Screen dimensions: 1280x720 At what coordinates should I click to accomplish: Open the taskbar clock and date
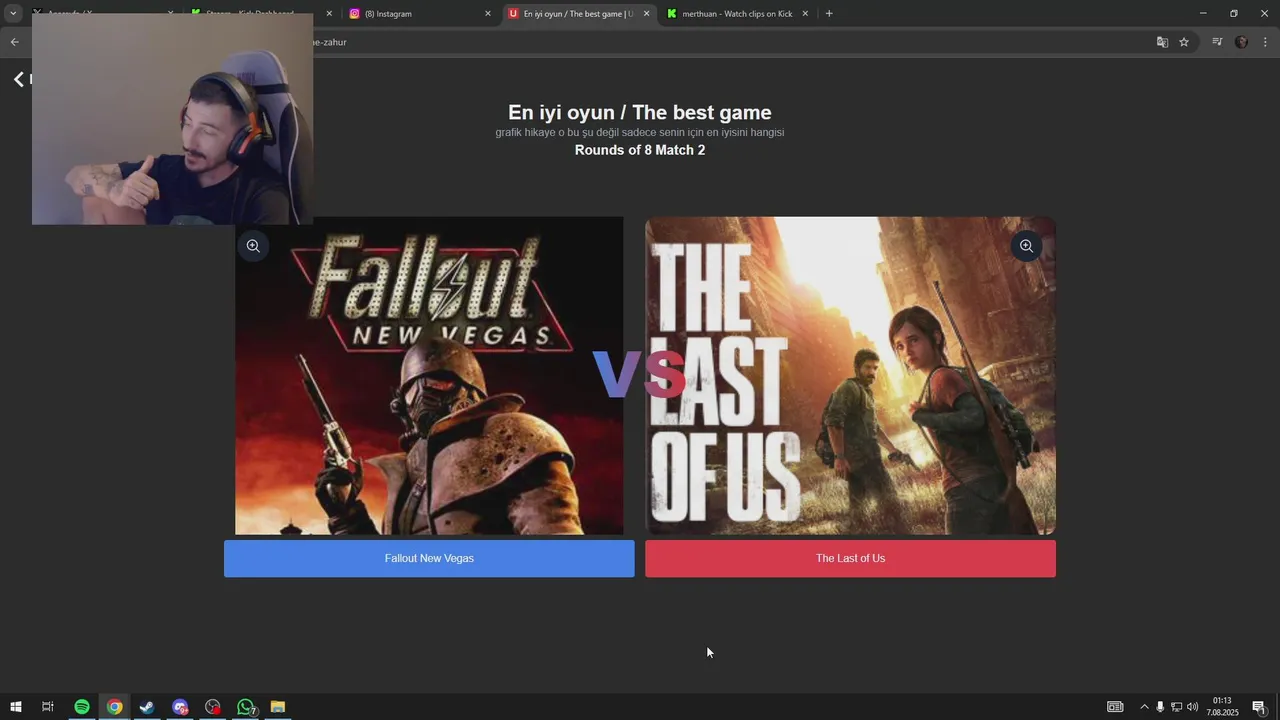point(1222,707)
